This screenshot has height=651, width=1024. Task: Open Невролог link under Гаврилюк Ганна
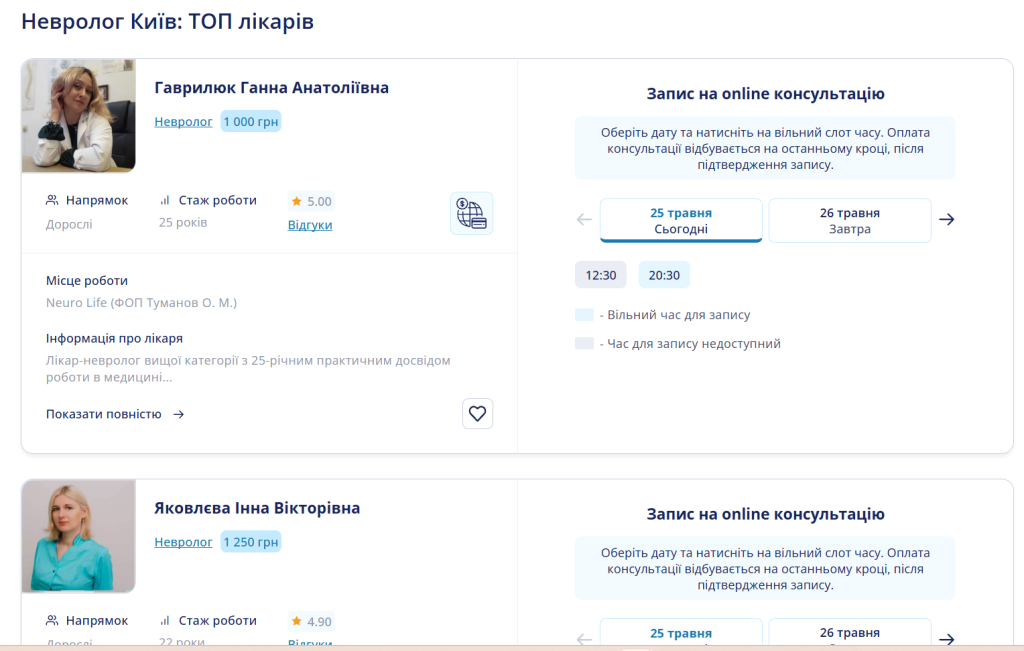pos(184,121)
